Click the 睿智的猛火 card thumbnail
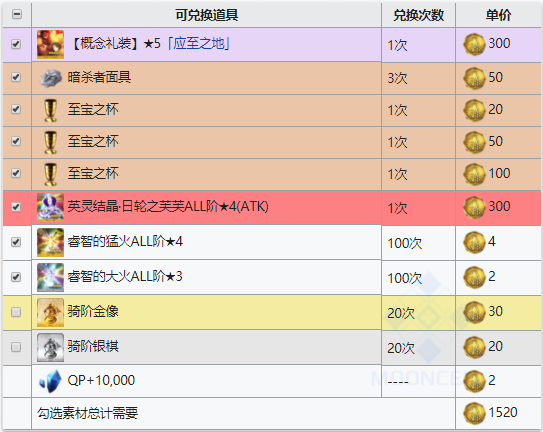This screenshot has height=432, width=543. 51,242
